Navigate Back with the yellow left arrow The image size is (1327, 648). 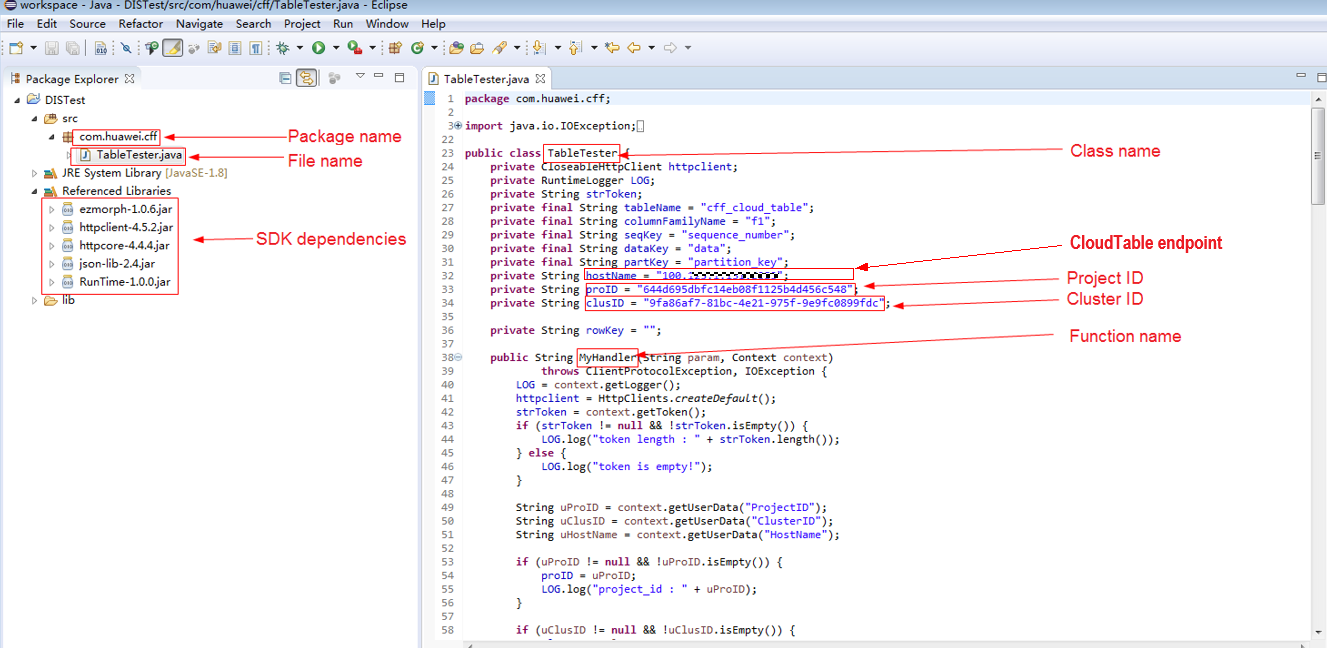tap(634, 48)
